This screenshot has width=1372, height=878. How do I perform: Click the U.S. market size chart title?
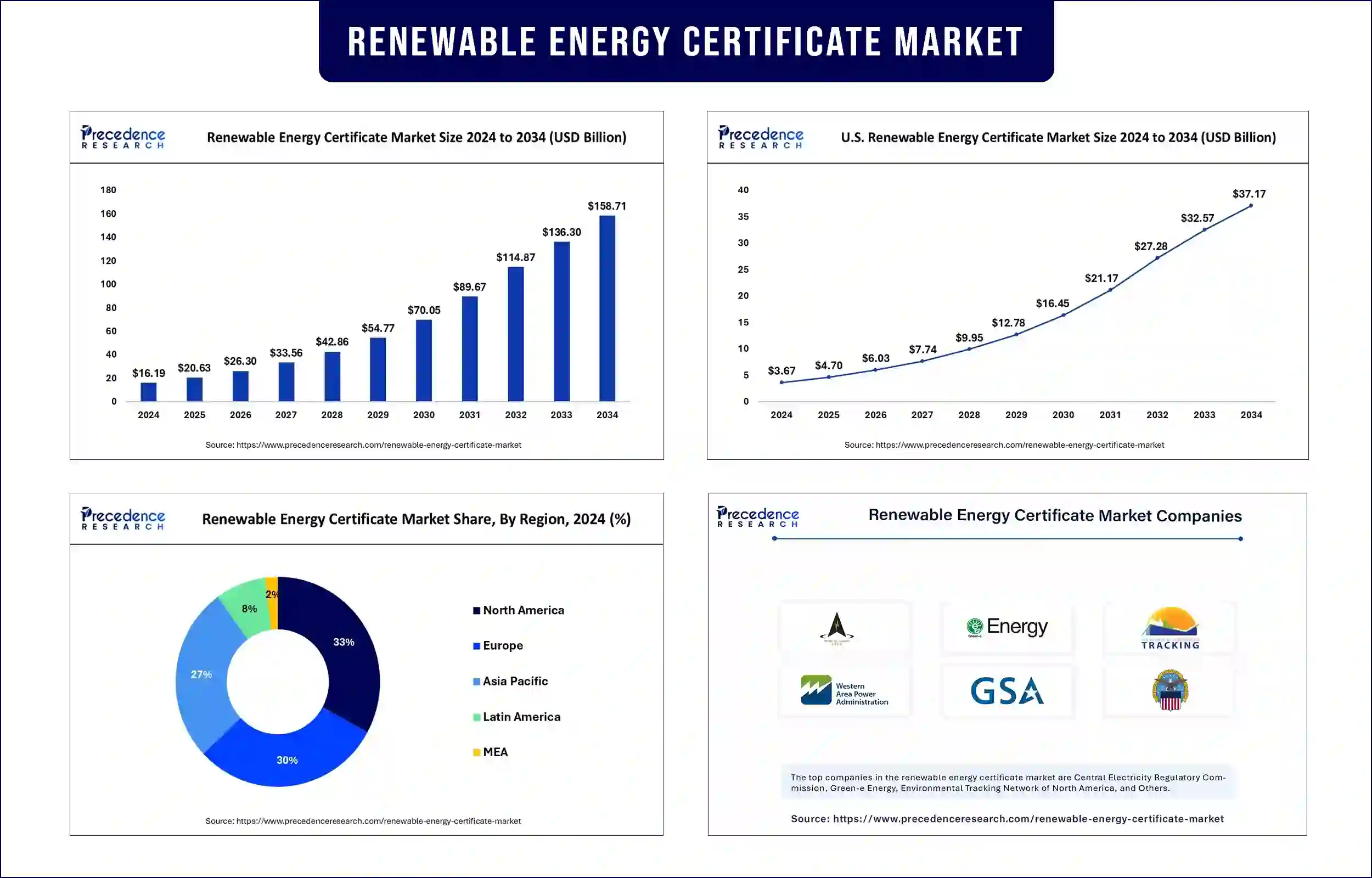pyautogui.click(x=1059, y=138)
